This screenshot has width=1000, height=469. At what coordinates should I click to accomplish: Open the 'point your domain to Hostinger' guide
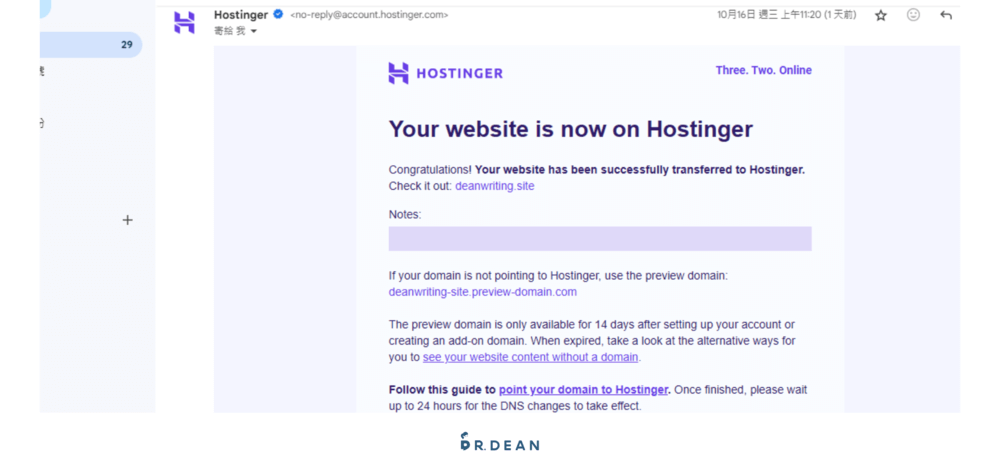point(583,390)
